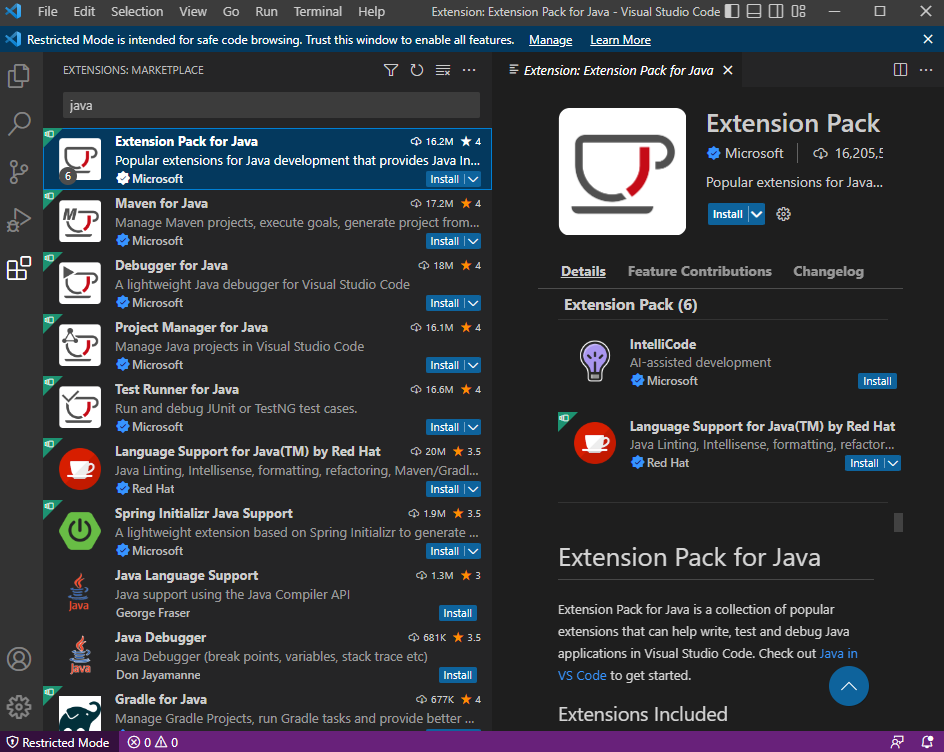Screen dimensions: 944x752
Task: Open the File menu
Action: point(48,11)
